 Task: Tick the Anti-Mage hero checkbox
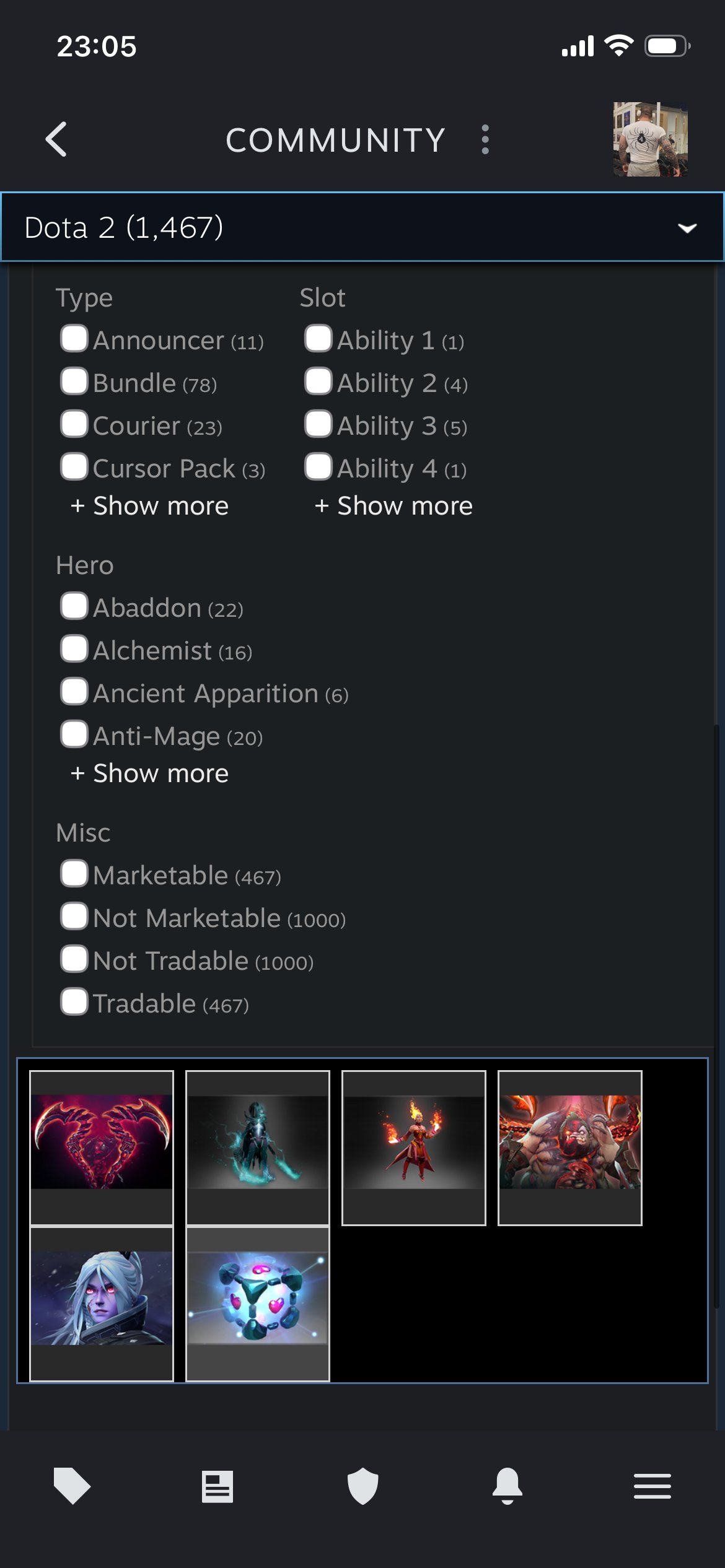point(74,734)
